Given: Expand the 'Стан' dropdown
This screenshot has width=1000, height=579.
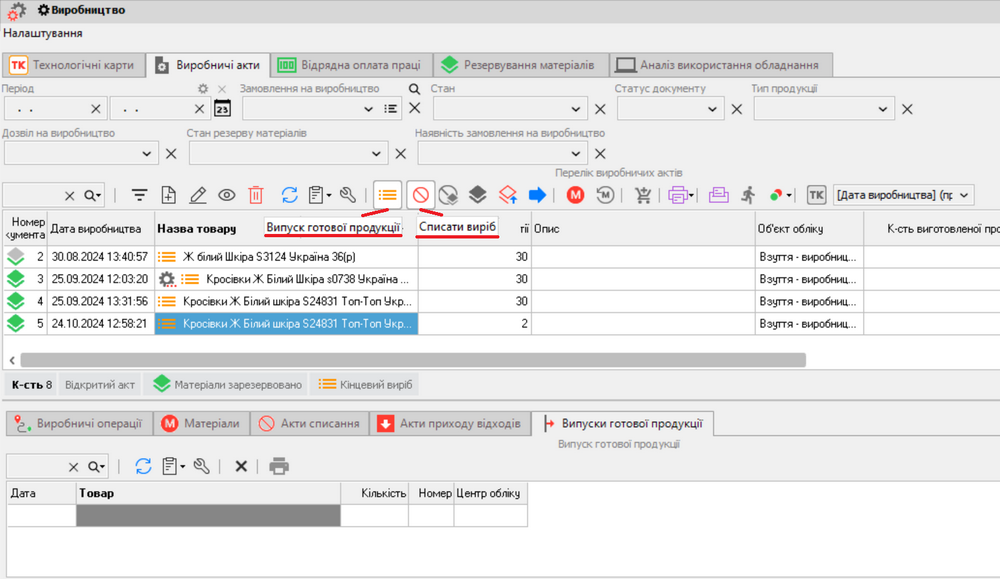Looking at the screenshot, I should coord(577,110).
